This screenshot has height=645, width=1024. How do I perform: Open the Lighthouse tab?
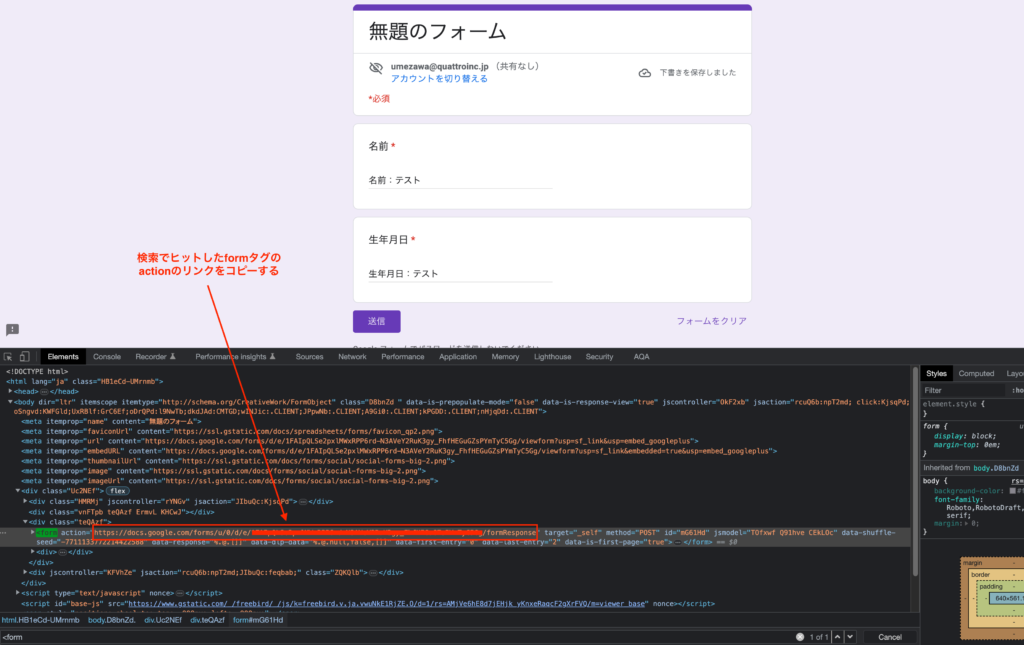[552, 356]
